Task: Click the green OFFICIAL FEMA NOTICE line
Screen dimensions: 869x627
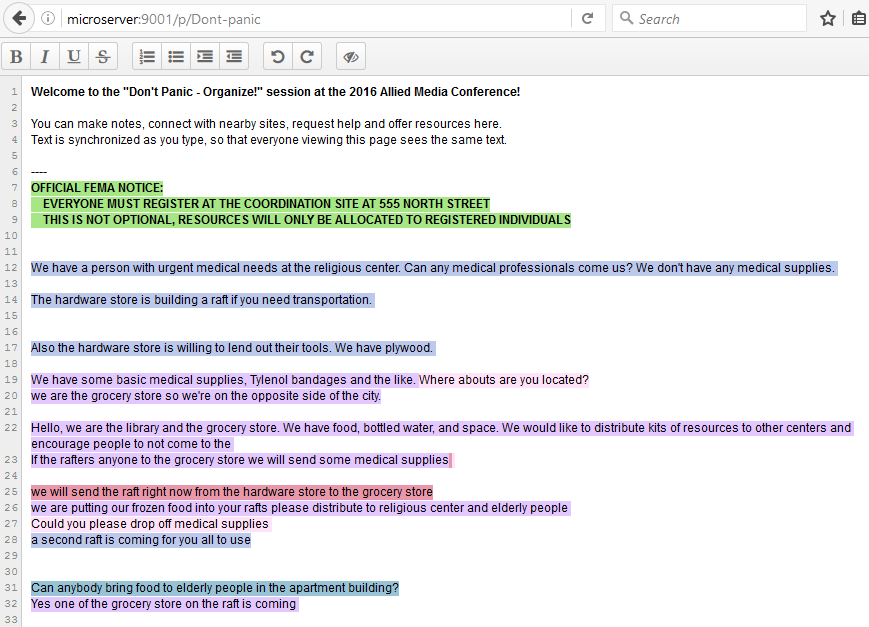Action: coord(97,188)
